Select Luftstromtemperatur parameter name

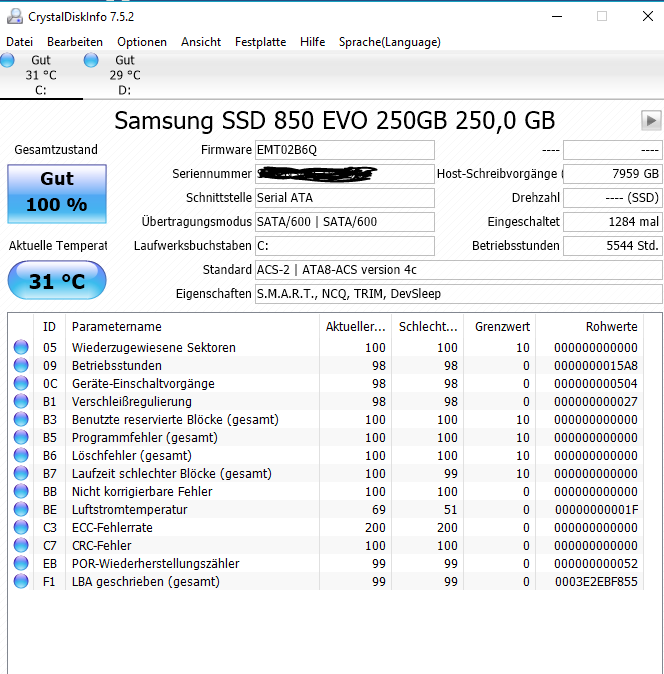click(x=130, y=509)
